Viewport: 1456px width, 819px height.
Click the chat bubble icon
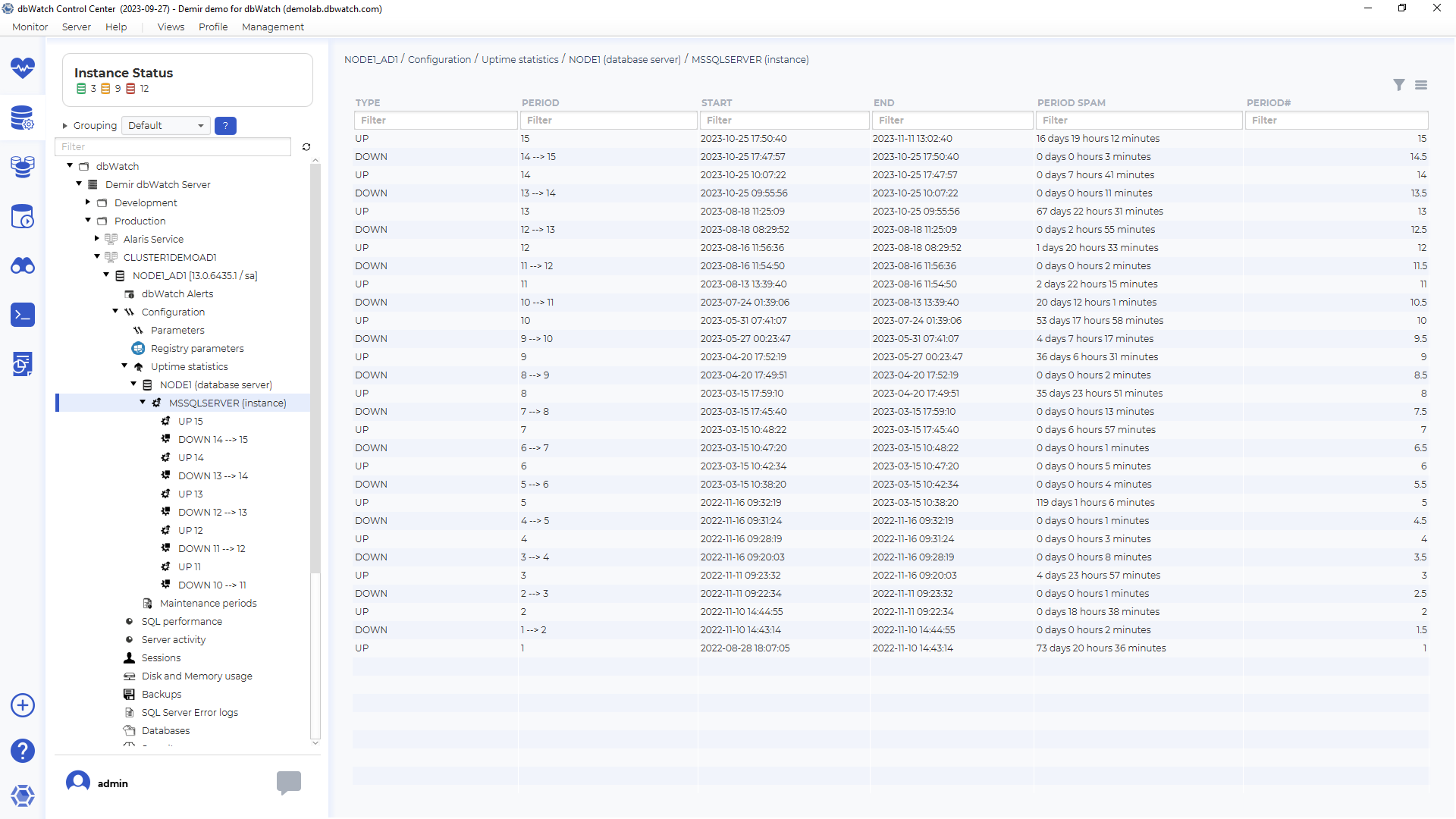point(289,783)
